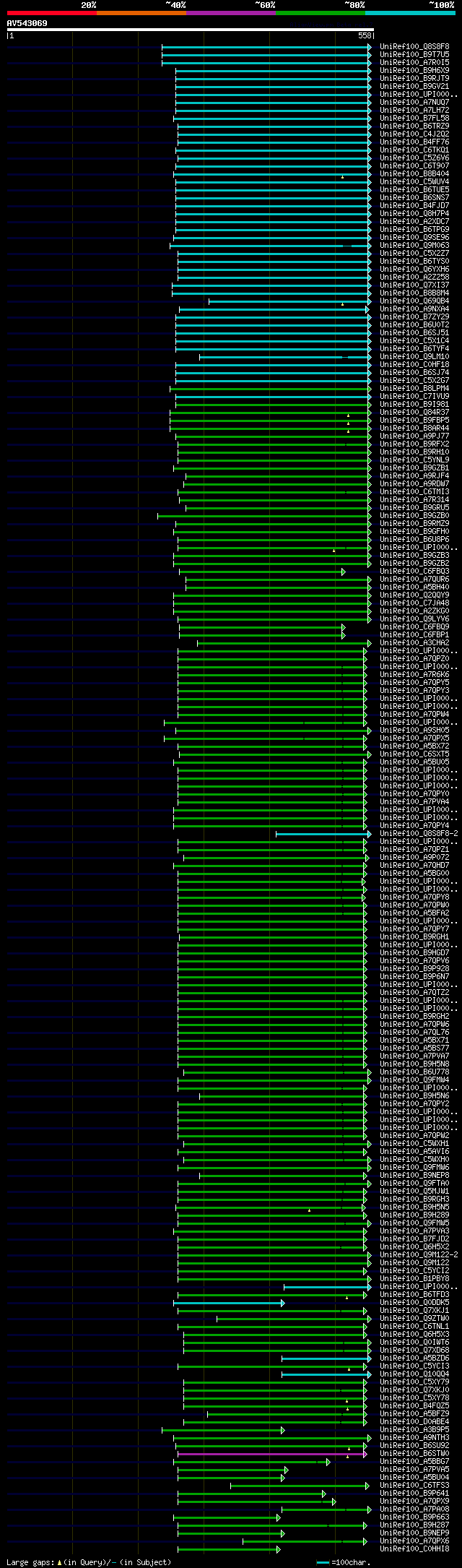Screen dimensions: 462x1568
Task: Click hit label UniRef100_C6TMI3
Action: pyautogui.click(x=414, y=491)
